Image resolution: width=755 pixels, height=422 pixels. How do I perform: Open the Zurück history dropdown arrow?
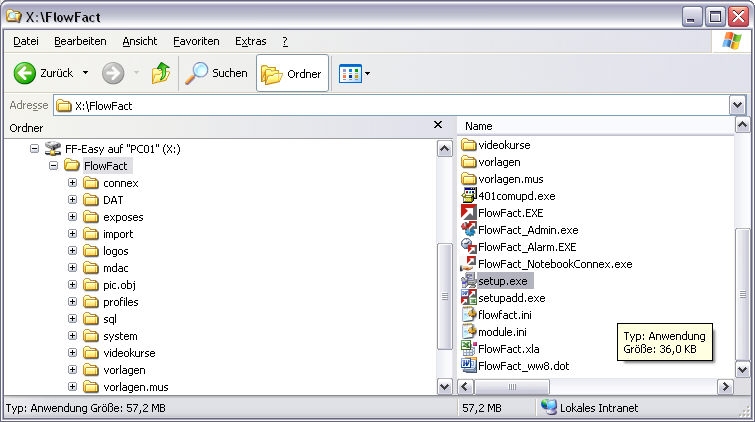click(85, 73)
